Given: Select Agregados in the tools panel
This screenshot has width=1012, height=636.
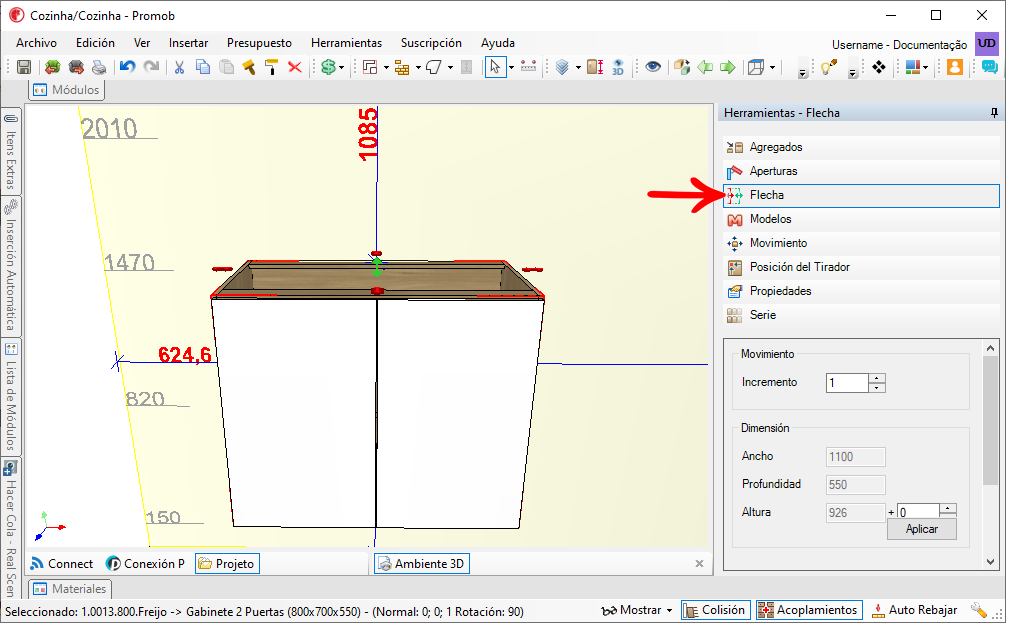Looking at the screenshot, I should pos(861,147).
